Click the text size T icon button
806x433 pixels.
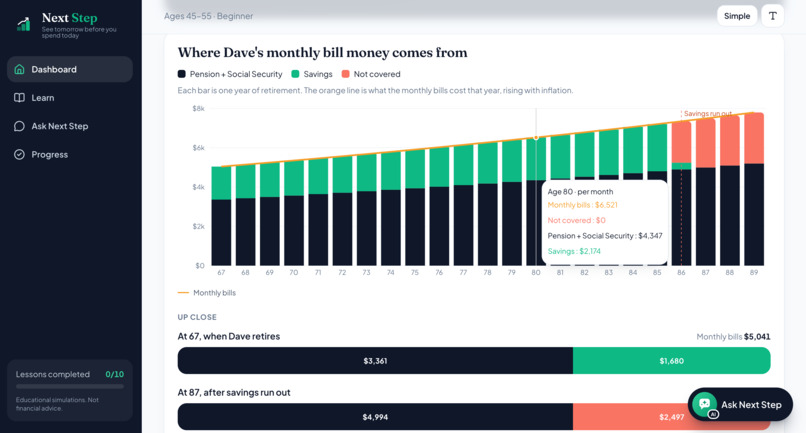(x=773, y=16)
